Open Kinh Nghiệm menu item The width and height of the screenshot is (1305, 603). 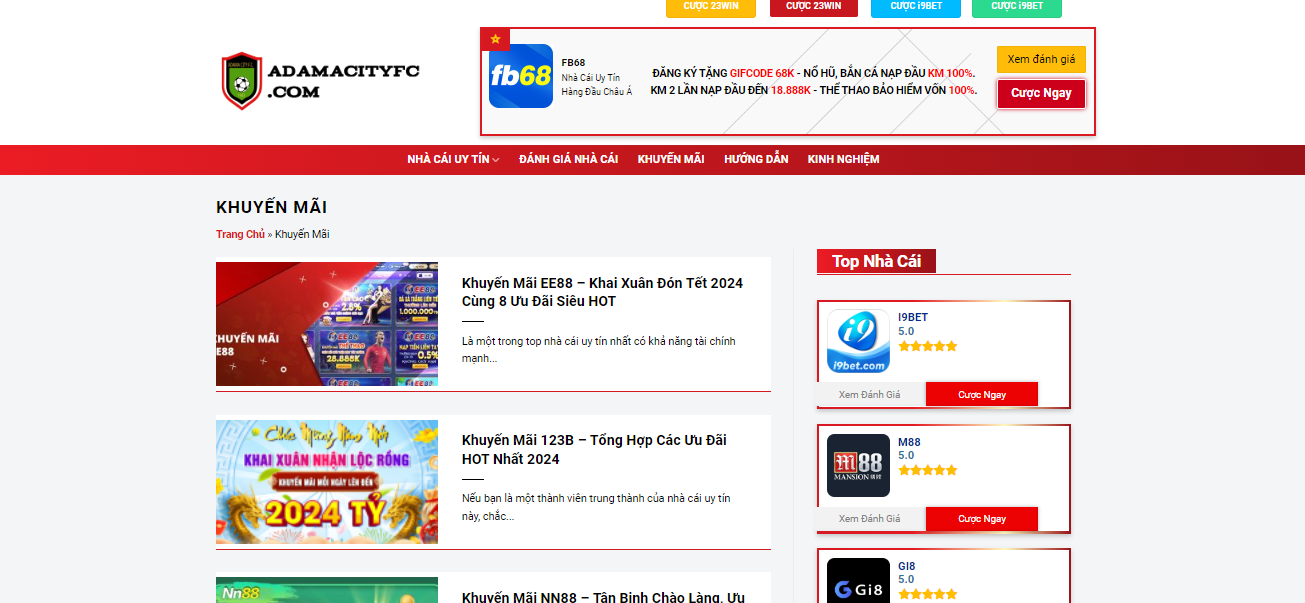(x=843, y=160)
